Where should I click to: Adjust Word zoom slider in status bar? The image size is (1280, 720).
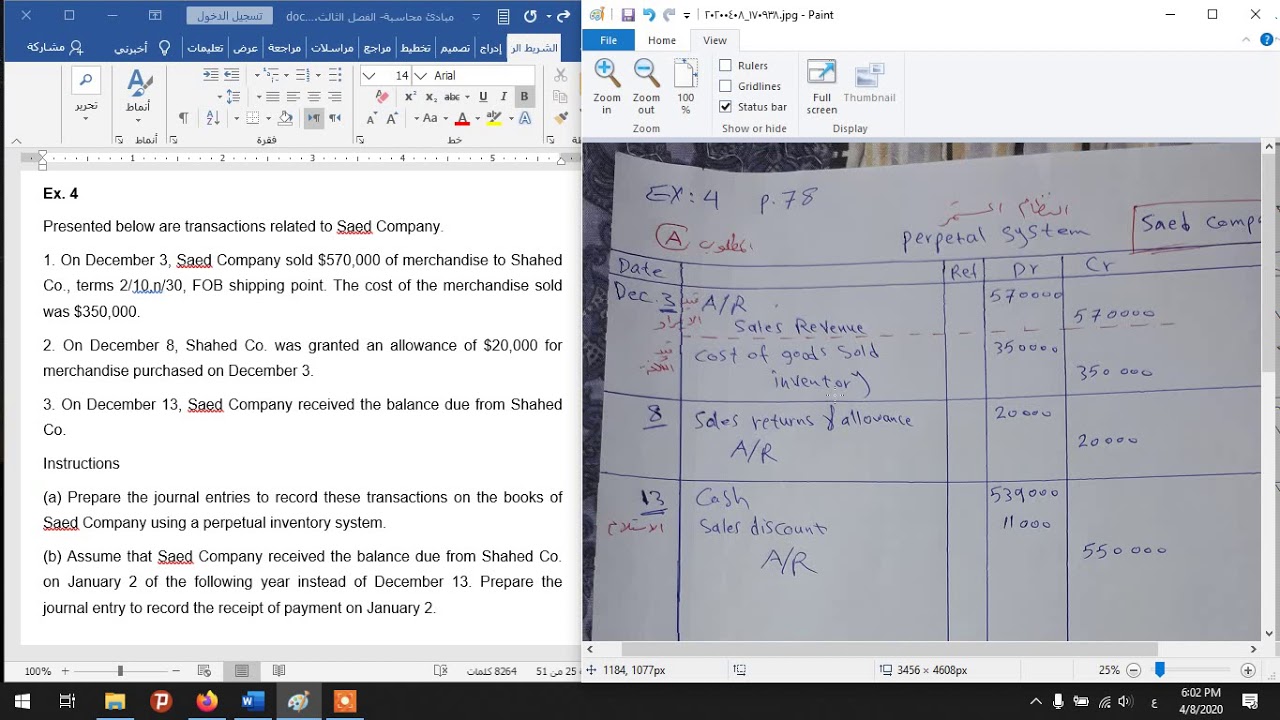click(x=120, y=671)
